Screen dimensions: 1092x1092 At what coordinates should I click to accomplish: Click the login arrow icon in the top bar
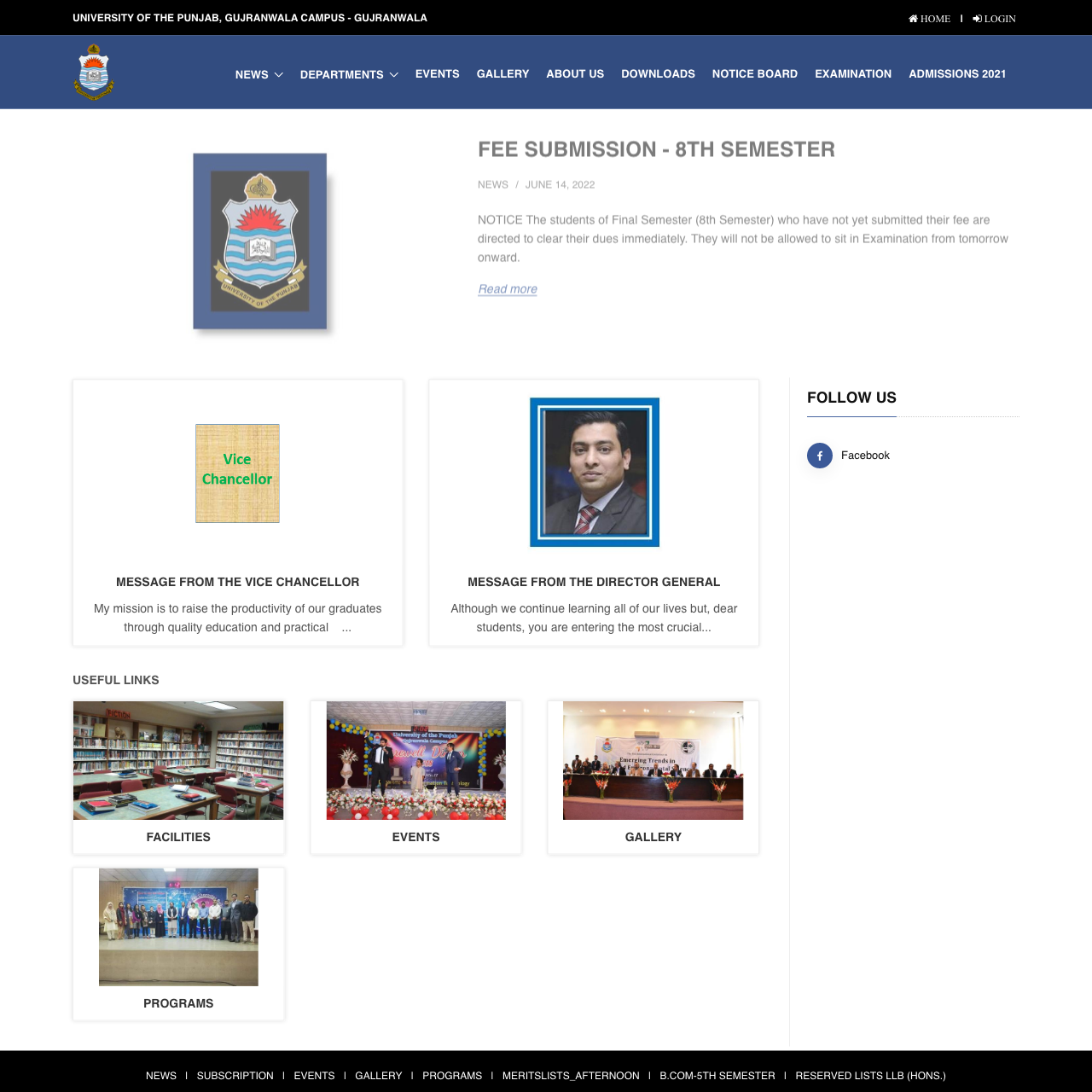coord(977,19)
